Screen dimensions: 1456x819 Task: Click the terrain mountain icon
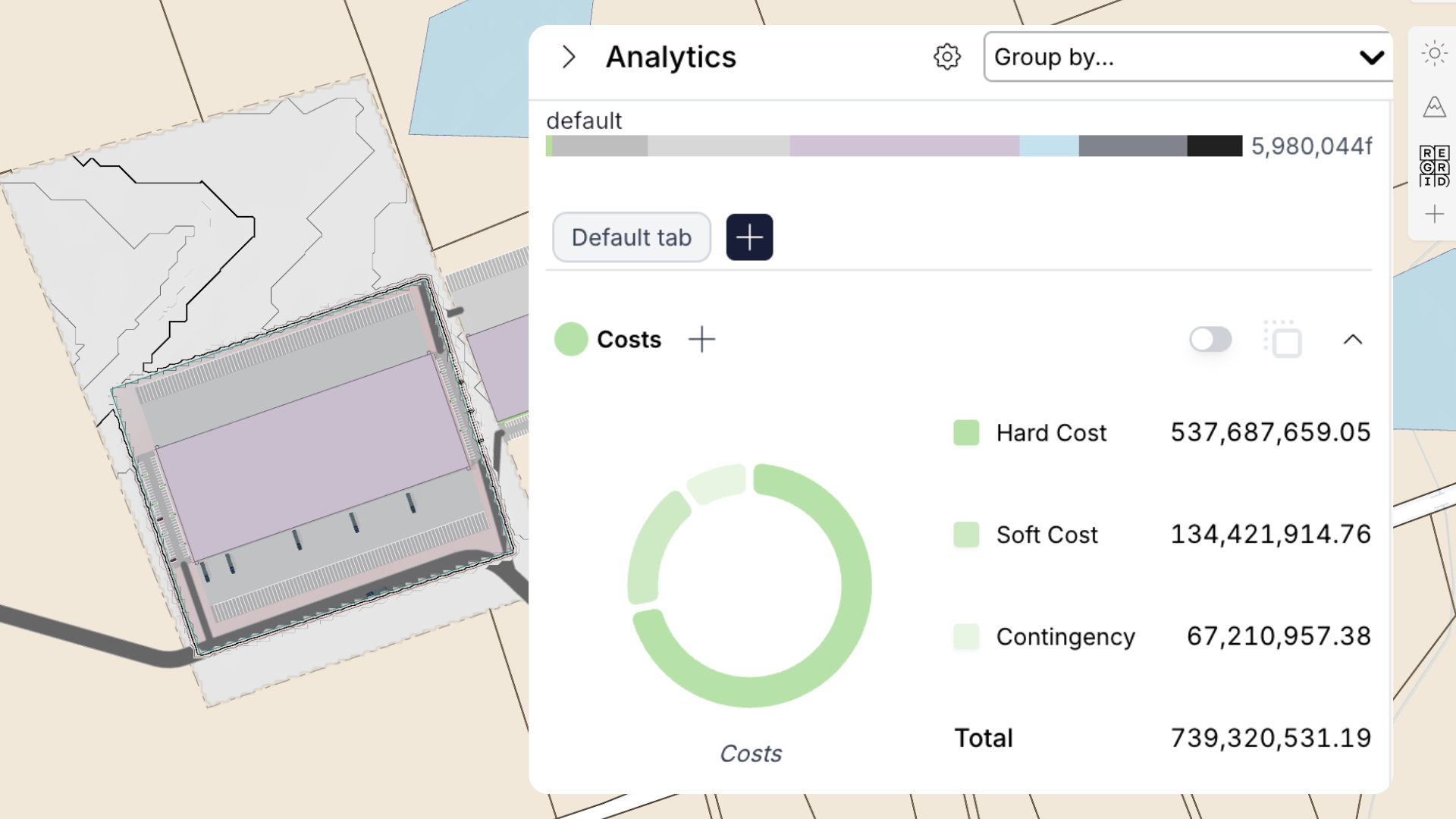click(x=1434, y=107)
